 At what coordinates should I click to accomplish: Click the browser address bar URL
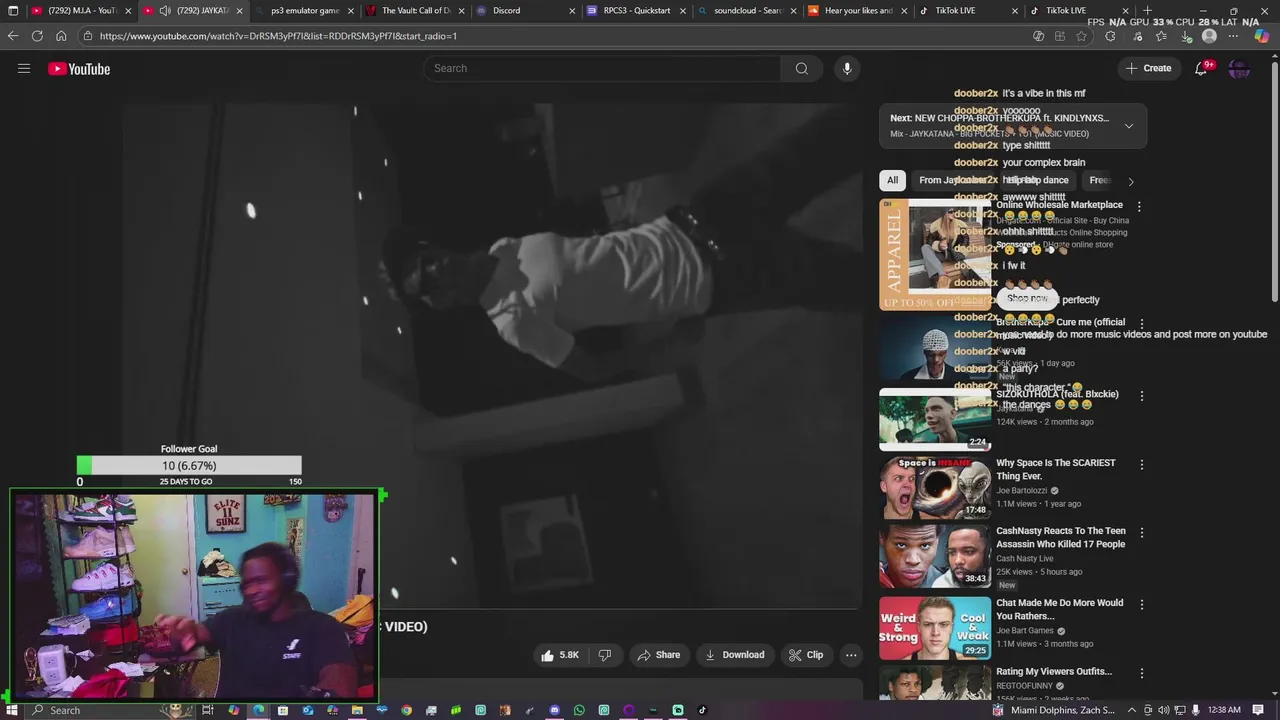(278, 36)
